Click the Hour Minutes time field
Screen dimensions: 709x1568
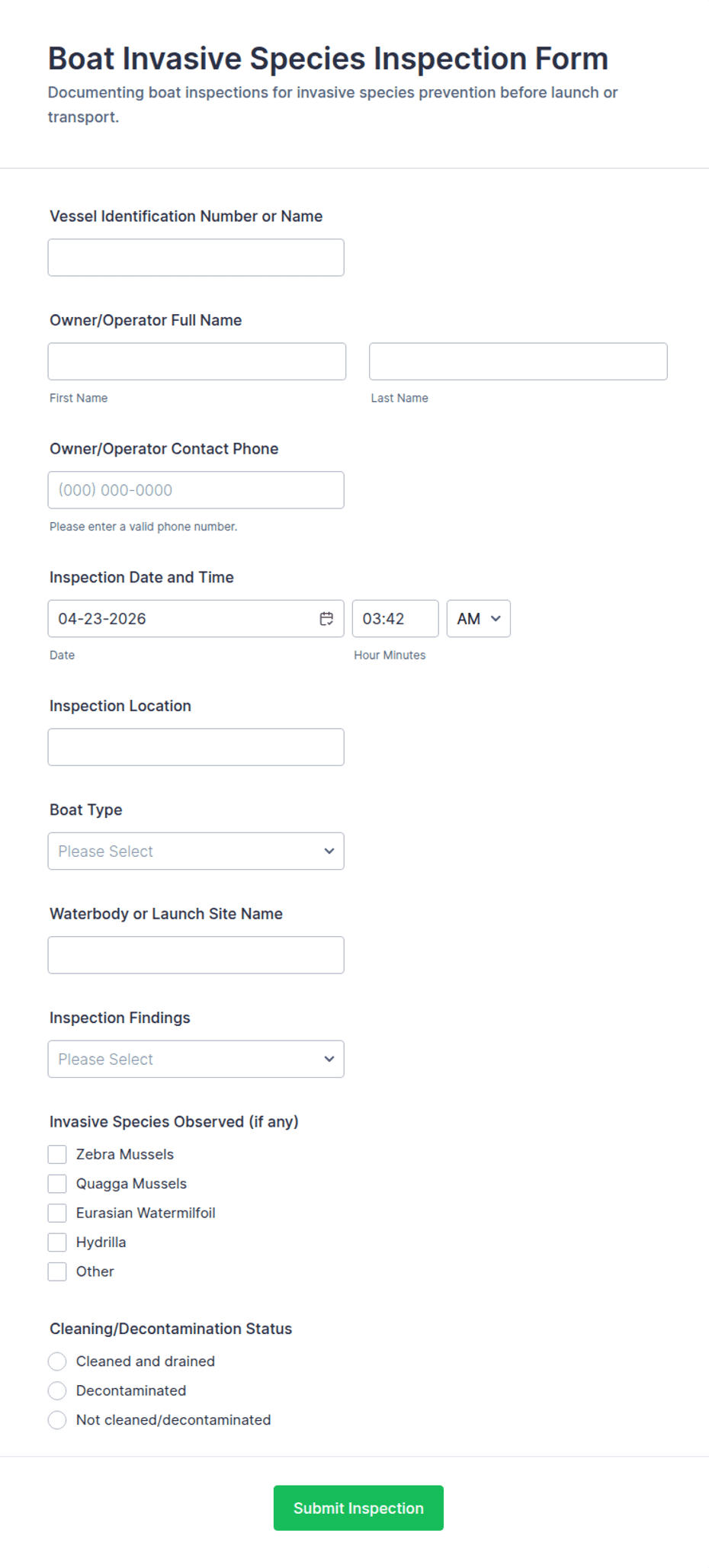pos(395,619)
